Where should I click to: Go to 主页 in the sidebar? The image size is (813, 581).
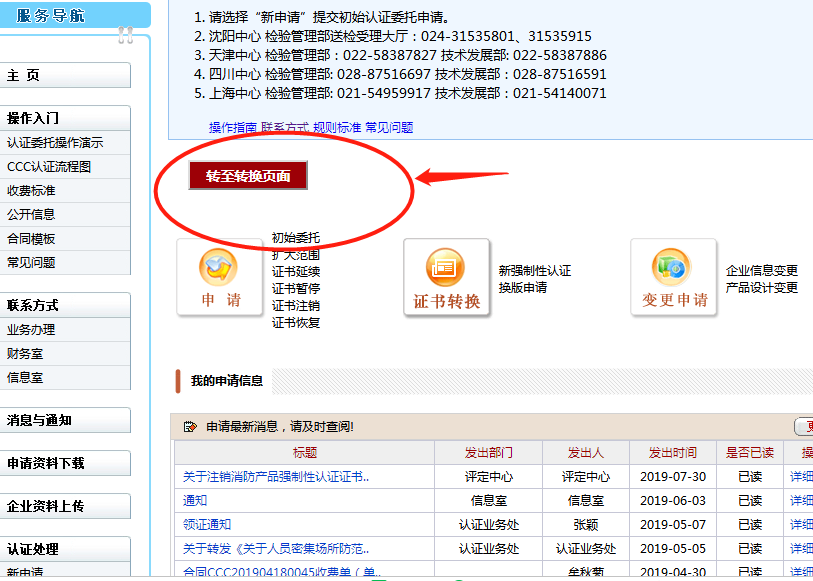65,76
